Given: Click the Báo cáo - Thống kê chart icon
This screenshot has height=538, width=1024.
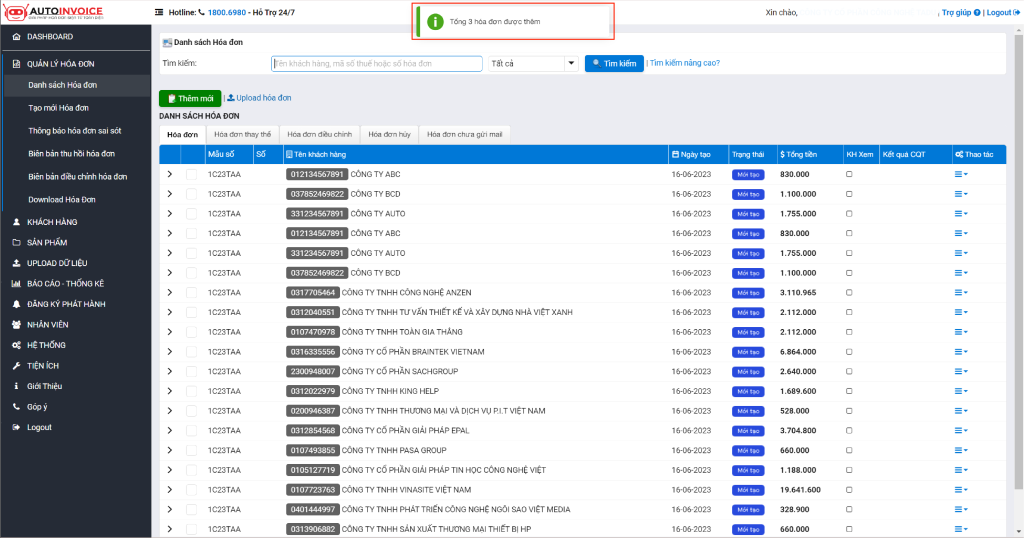Looking at the screenshot, I should click(16, 283).
